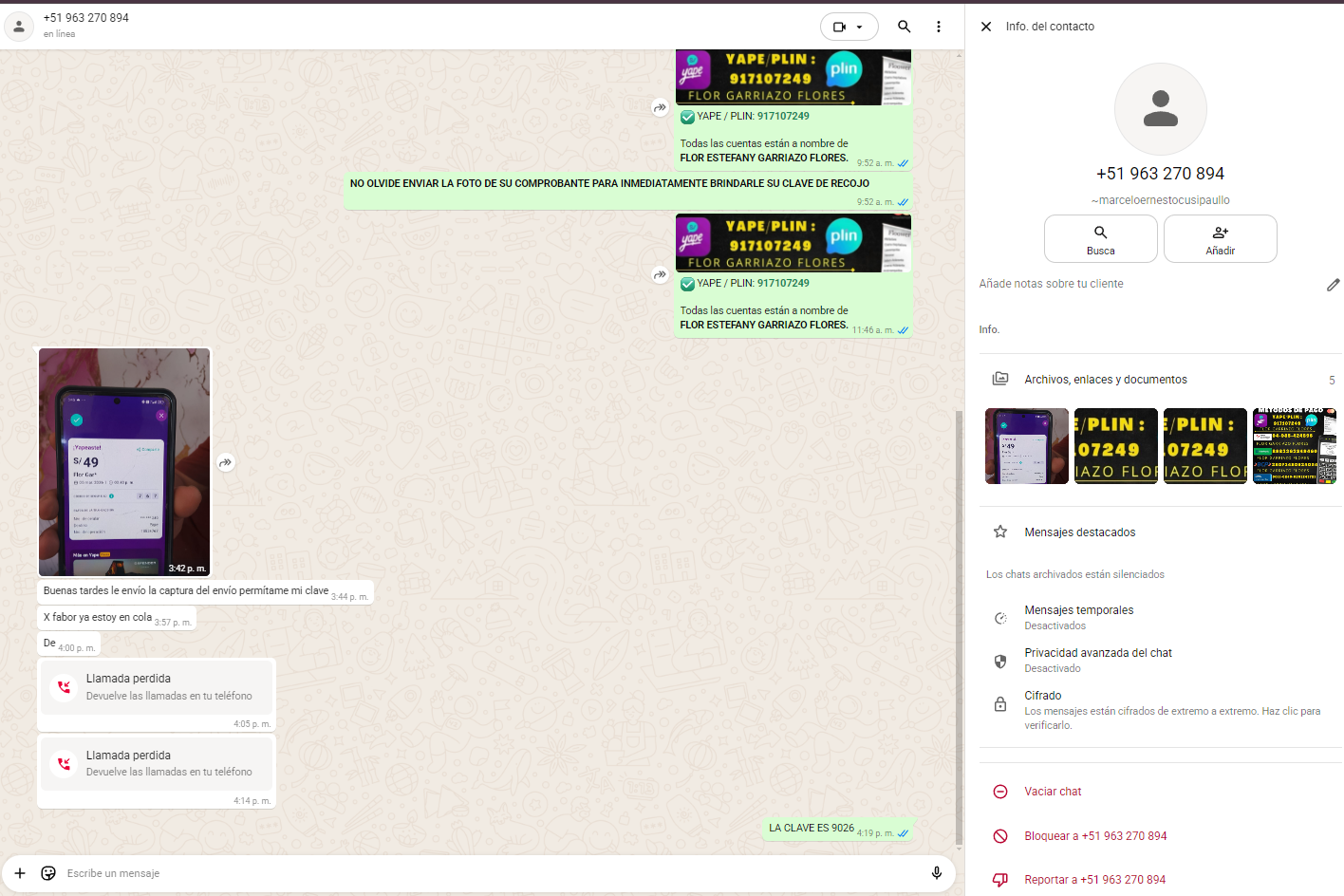The image size is (1344, 896).
Task: Forward the received Yape receipt photo
Action: click(x=225, y=463)
